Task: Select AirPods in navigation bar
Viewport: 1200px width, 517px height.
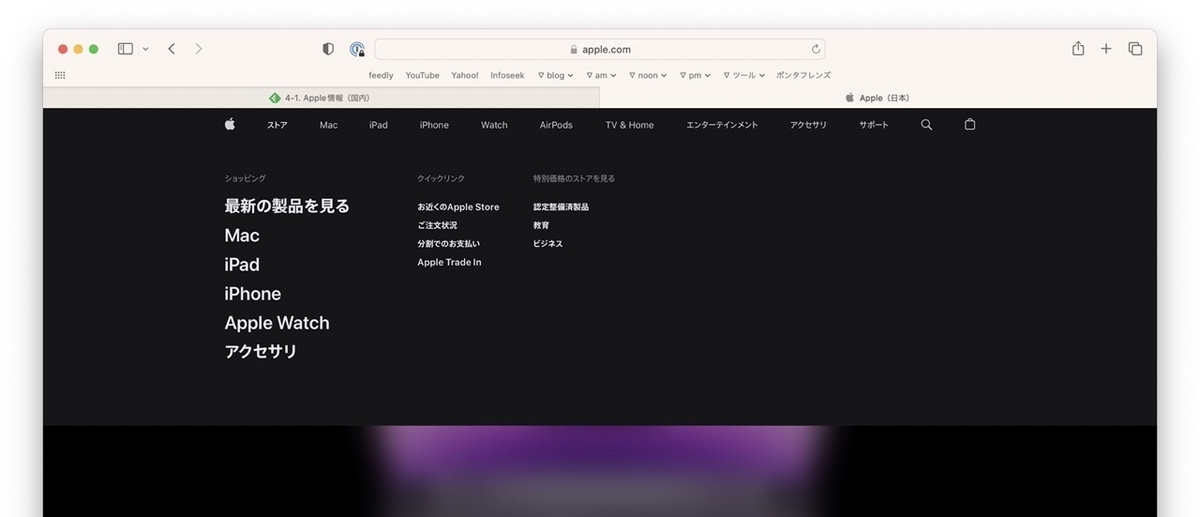Action: tap(556, 125)
